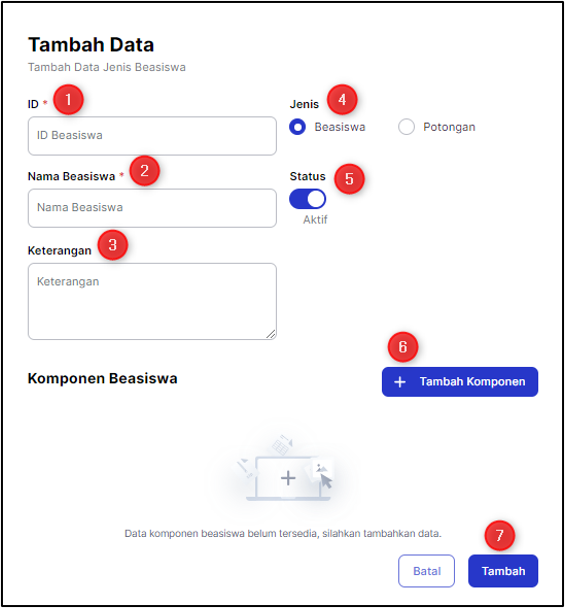Focus the ID Beasiswa input field

(x=152, y=136)
